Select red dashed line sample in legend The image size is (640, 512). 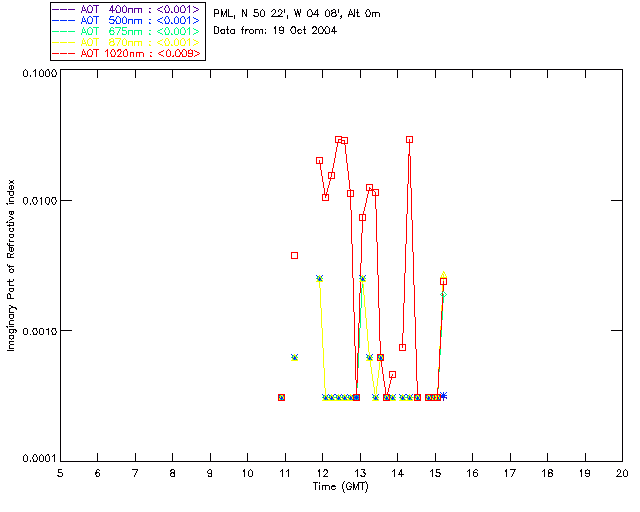click(64, 53)
